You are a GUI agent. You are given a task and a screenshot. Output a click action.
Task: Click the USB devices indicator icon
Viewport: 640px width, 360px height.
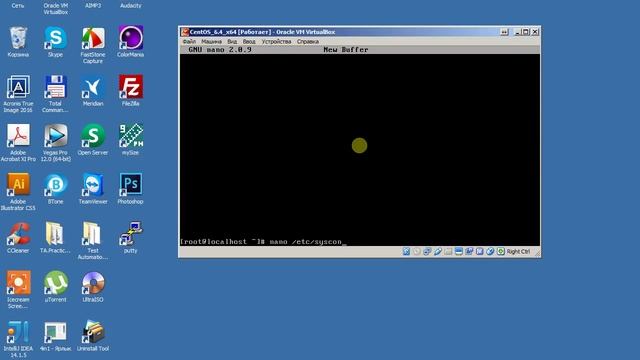click(x=438, y=251)
